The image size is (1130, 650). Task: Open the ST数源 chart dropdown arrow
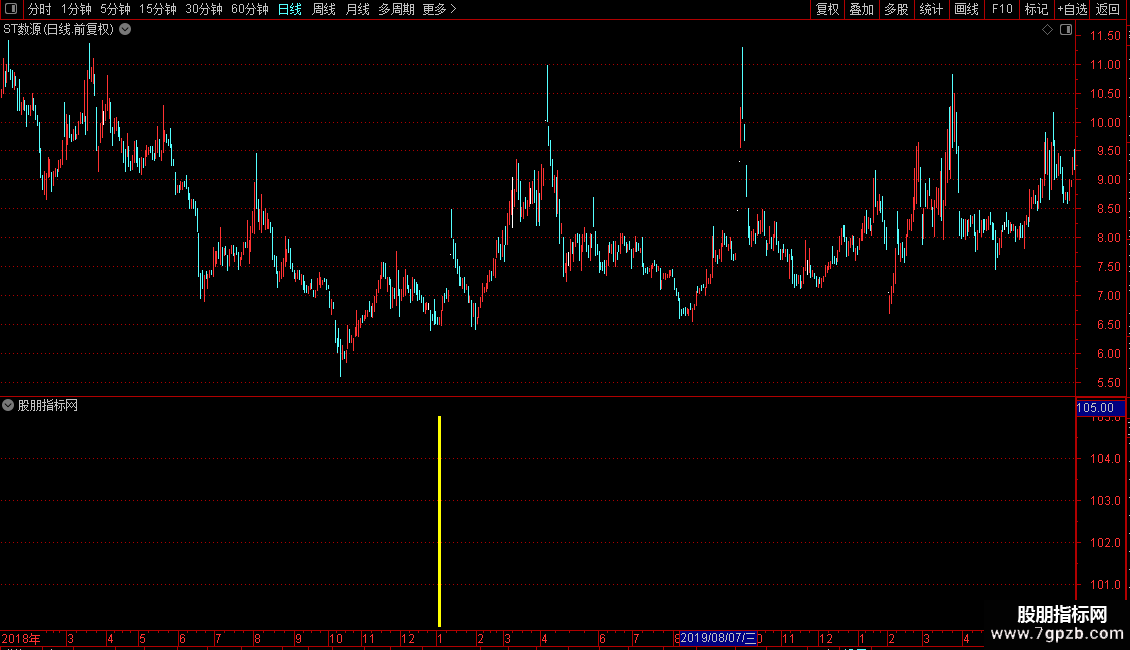125,30
